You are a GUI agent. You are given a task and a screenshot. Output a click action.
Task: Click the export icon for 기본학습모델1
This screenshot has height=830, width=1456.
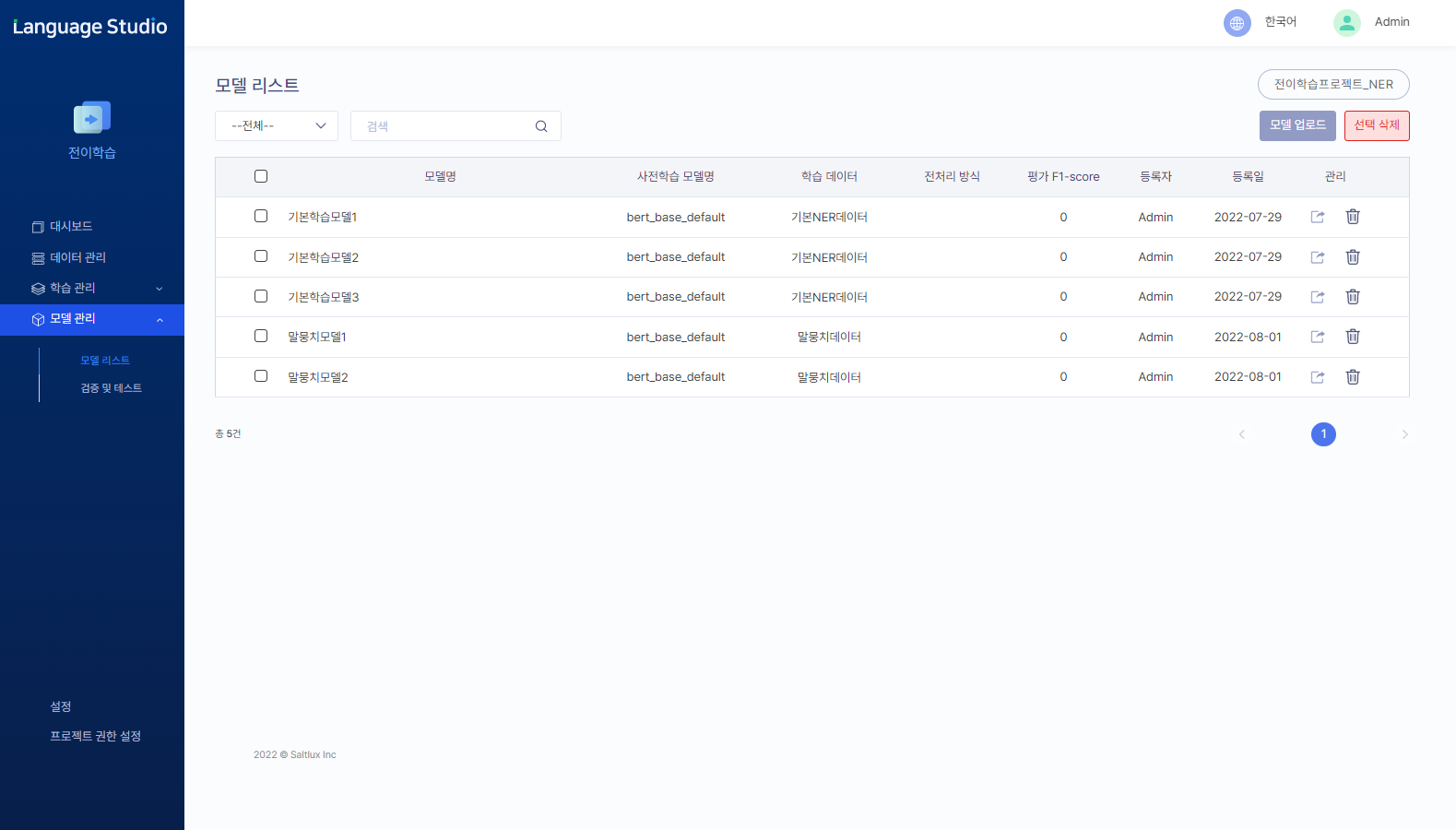1318,217
